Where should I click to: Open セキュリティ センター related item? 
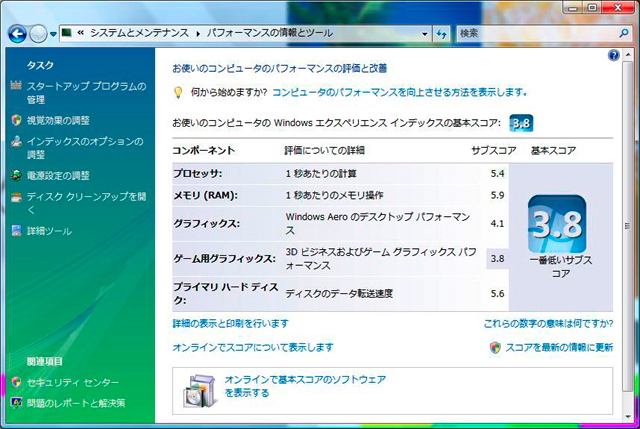(x=73, y=382)
